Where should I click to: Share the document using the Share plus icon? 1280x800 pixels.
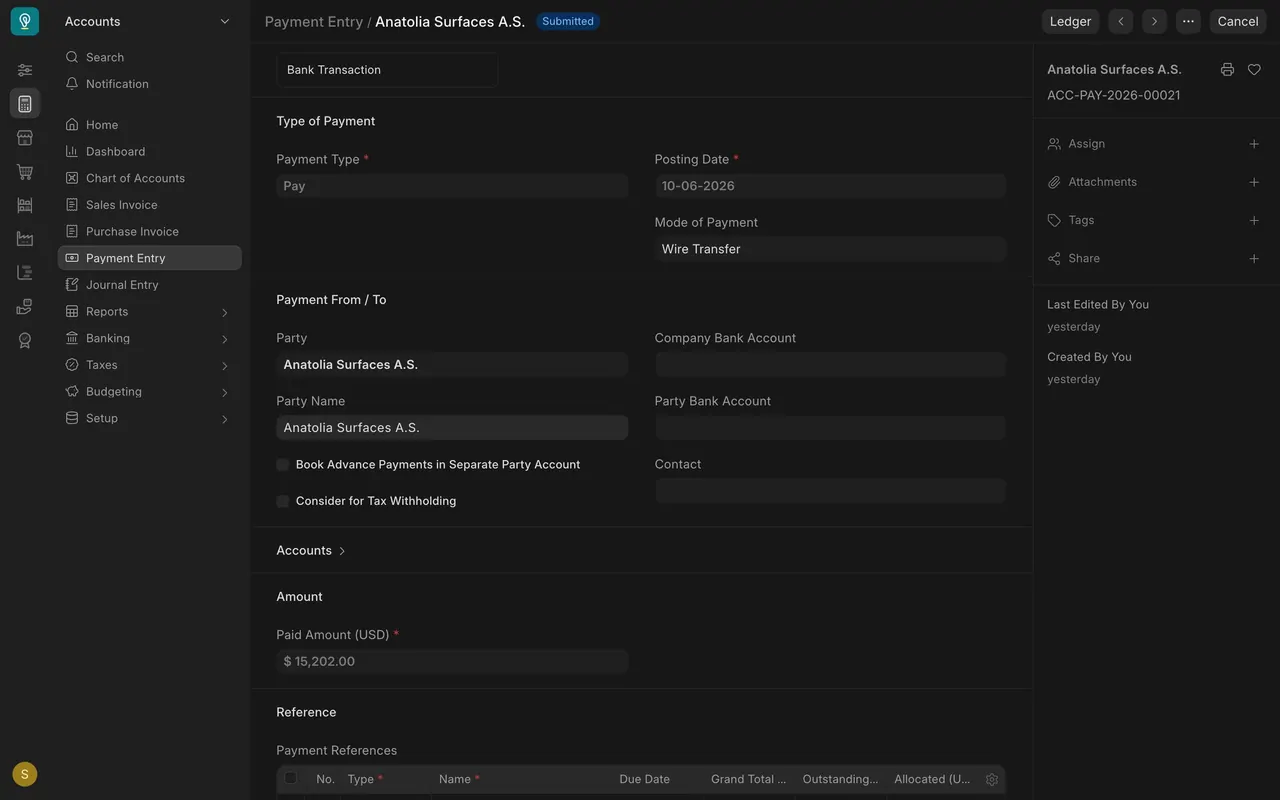click(1254, 258)
